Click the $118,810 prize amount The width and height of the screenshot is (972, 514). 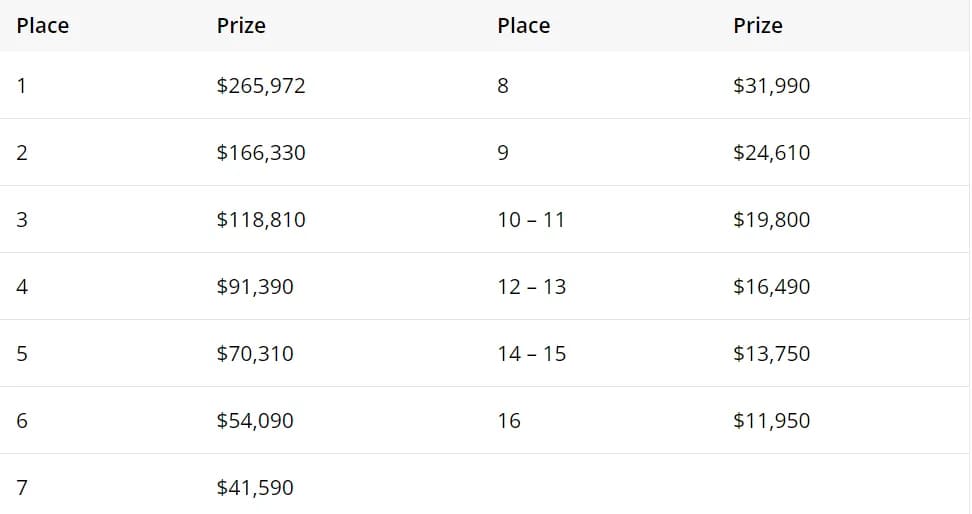(x=261, y=220)
